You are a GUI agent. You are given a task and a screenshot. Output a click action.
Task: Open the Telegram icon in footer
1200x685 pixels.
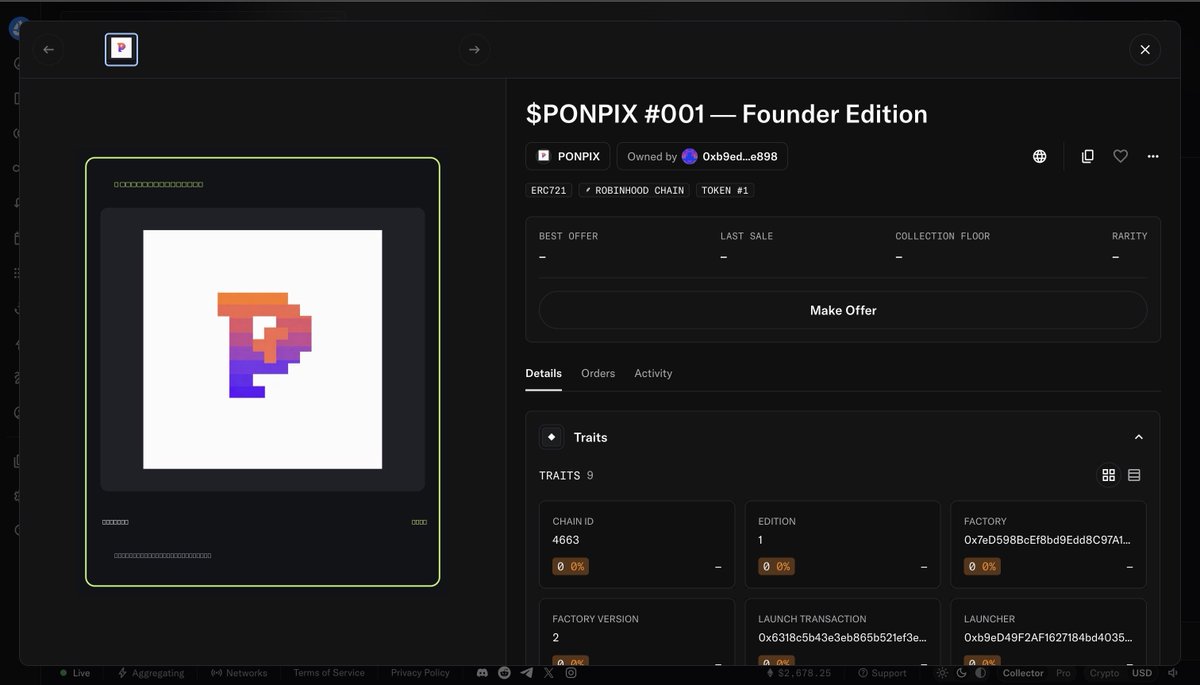(527, 673)
